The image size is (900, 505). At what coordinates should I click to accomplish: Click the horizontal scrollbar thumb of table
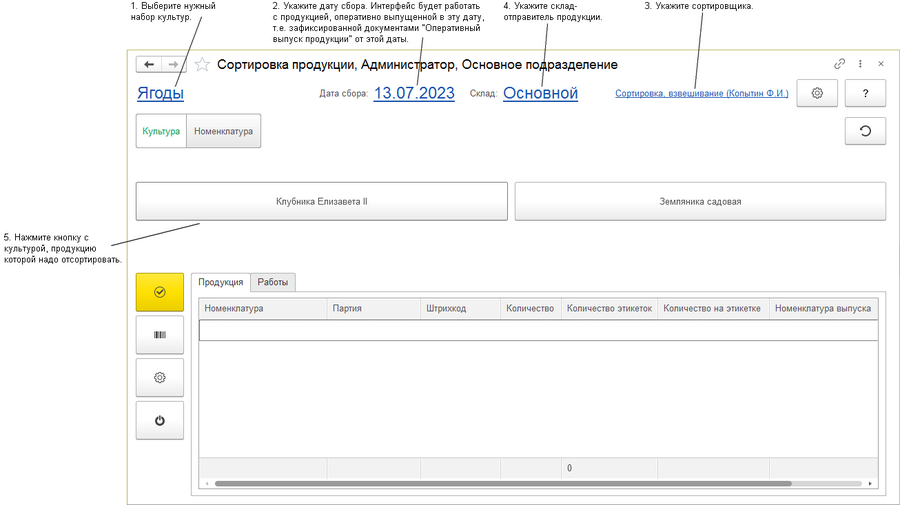point(503,484)
